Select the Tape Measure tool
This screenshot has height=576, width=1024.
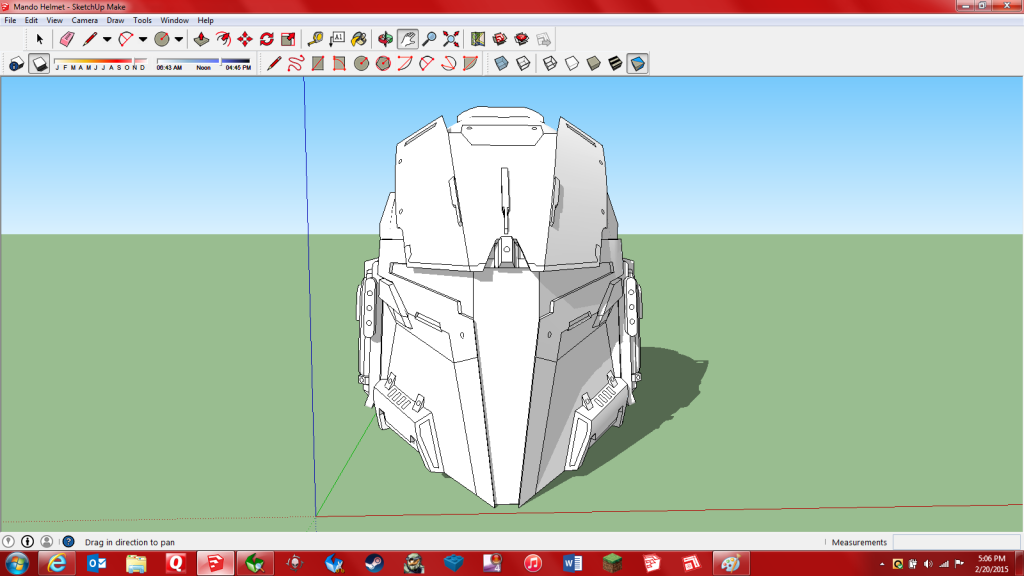coord(315,39)
